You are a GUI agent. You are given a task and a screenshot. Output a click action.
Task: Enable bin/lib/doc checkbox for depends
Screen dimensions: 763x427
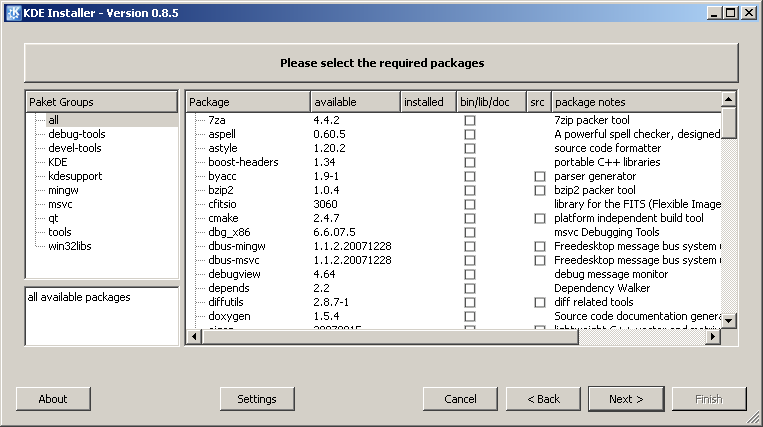(x=470, y=288)
